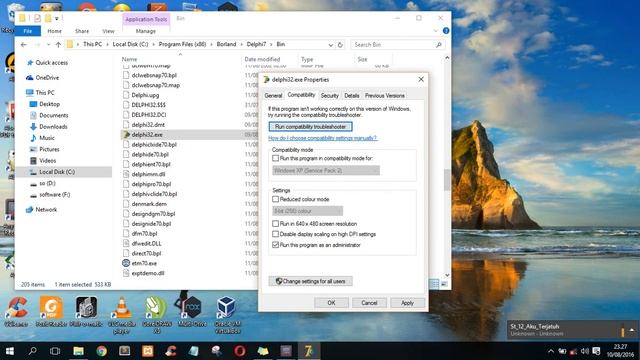This screenshot has width=640, height=360.
Task: Click the back arrow in Explorer
Action: click(x=24, y=45)
